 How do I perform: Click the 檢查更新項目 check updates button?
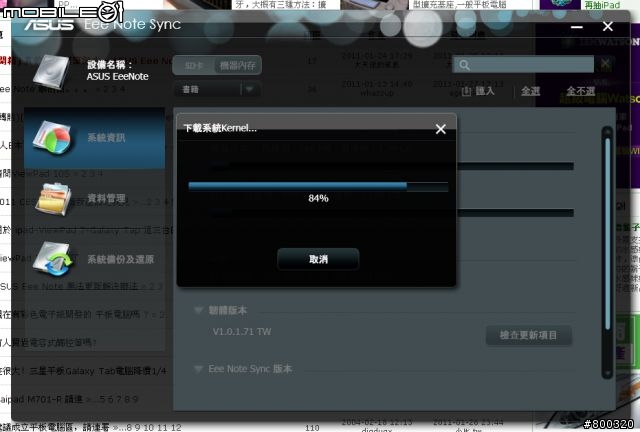[528, 335]
